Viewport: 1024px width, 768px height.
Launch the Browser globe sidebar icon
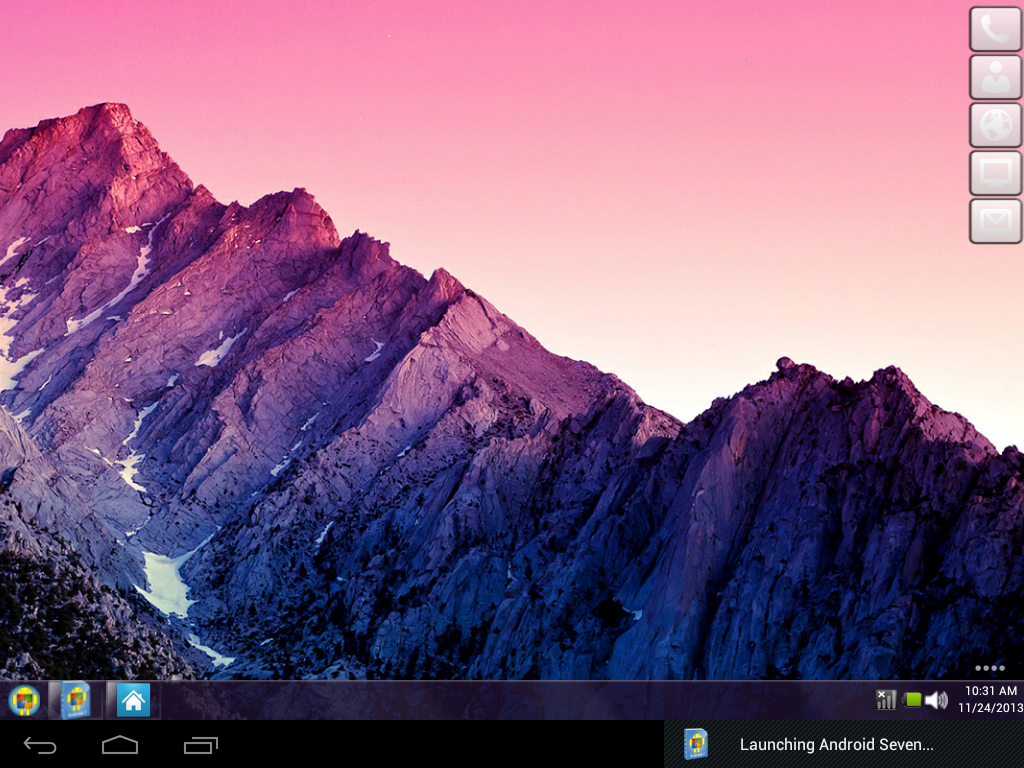995,125
